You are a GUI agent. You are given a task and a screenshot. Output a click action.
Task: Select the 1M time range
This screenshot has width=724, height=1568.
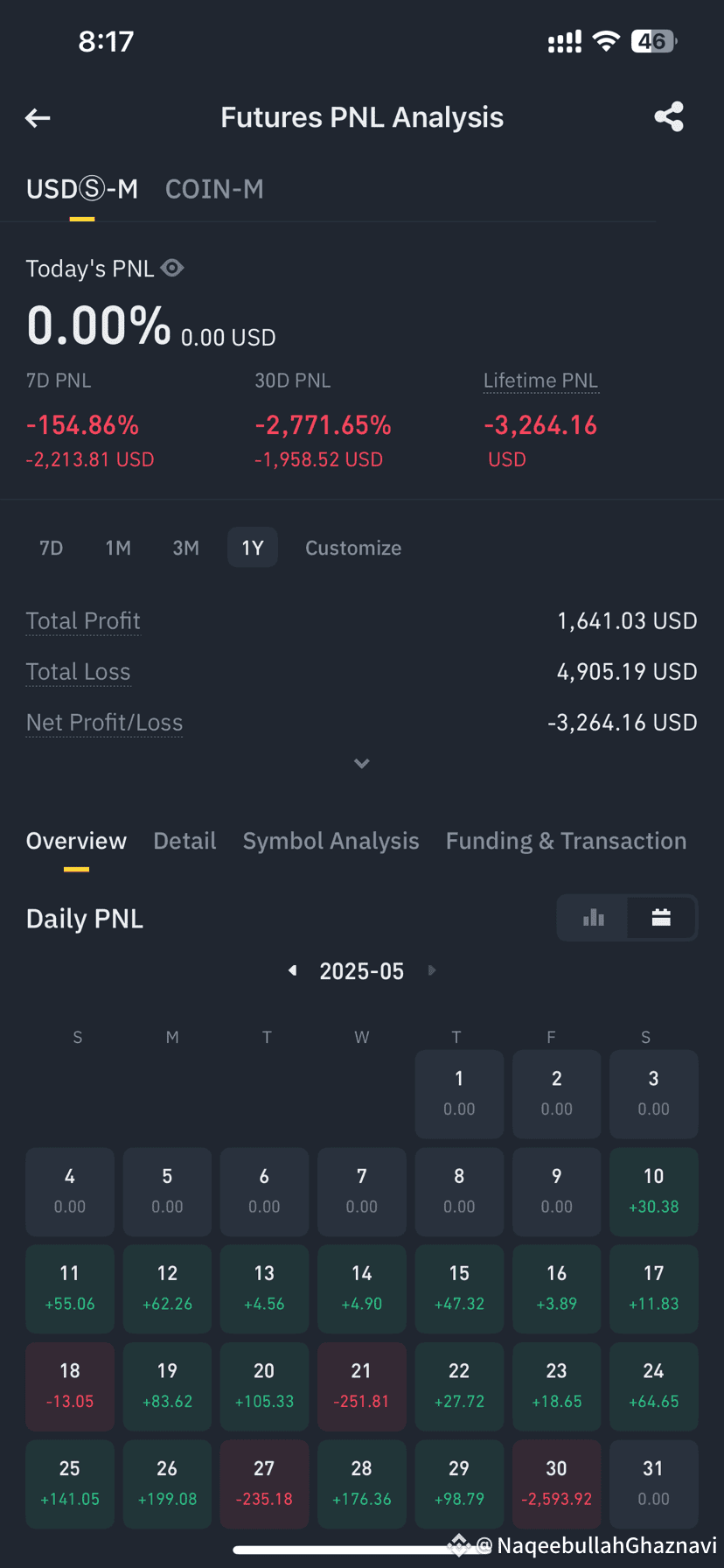coord(118,548)
